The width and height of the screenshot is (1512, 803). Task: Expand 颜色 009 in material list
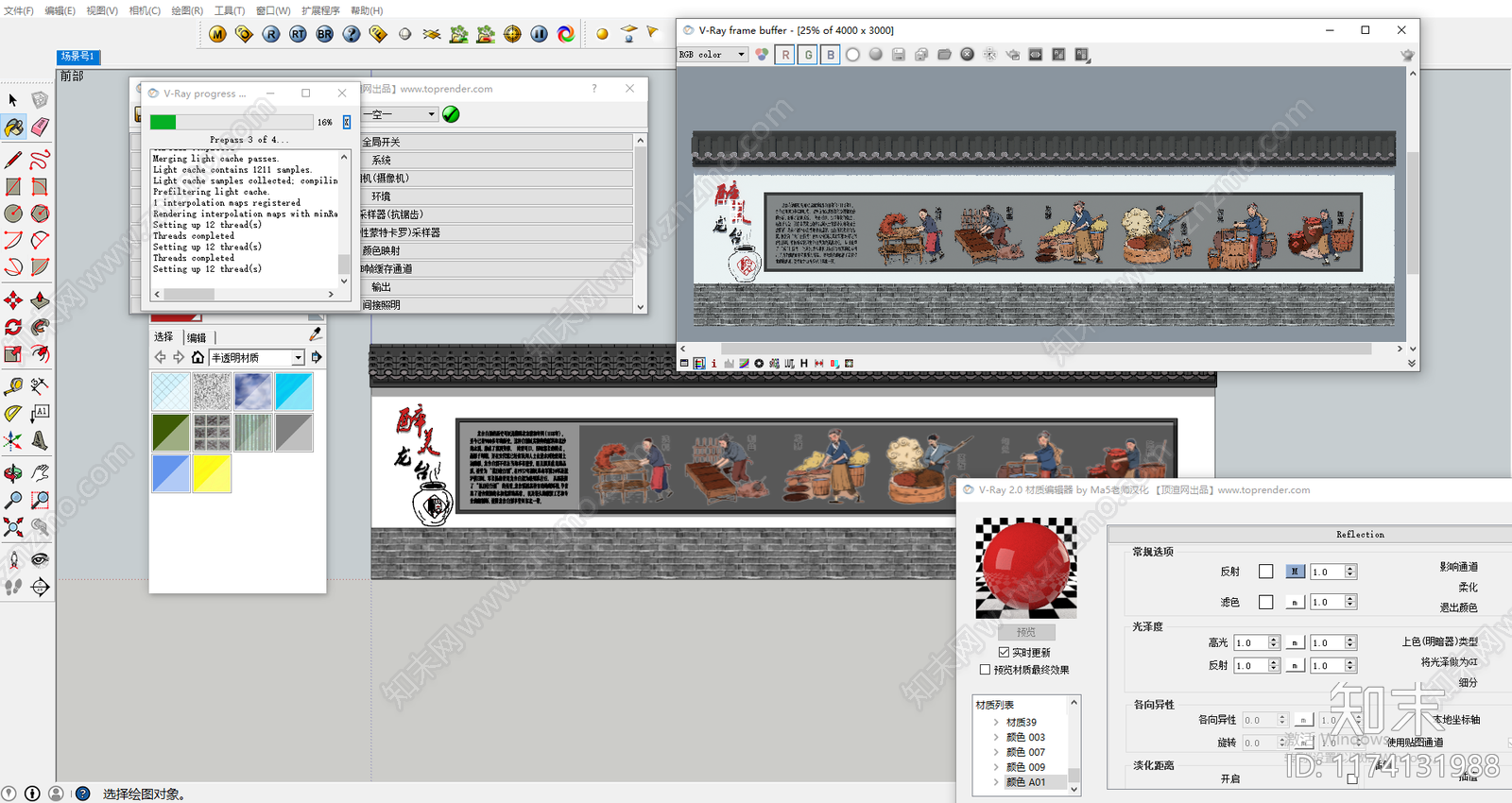tap(996, 767)
